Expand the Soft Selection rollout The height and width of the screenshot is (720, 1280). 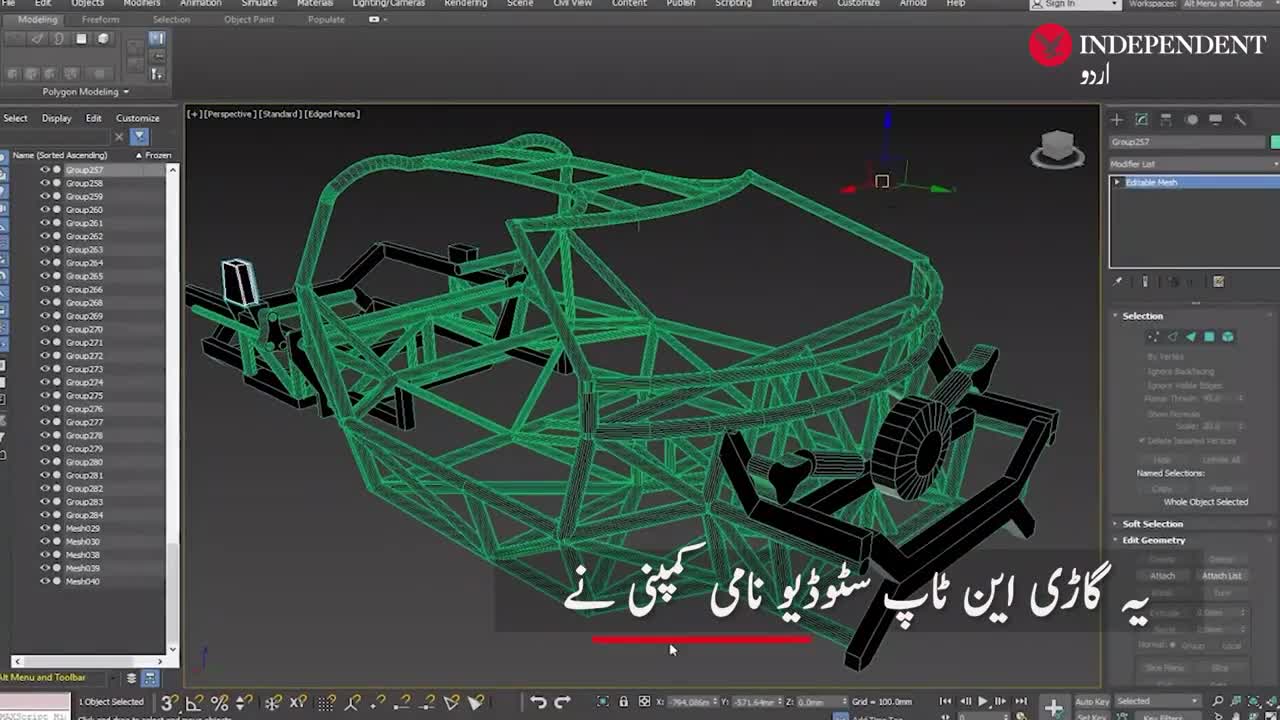1152,524
